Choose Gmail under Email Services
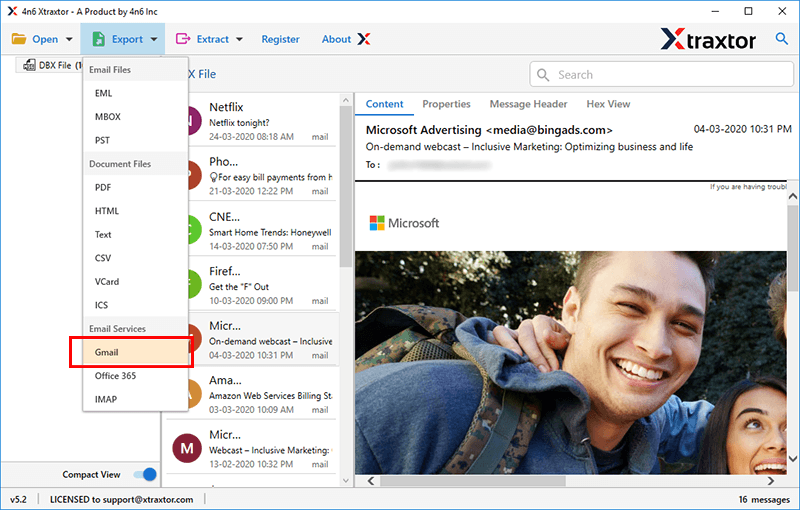 point(135,352)
